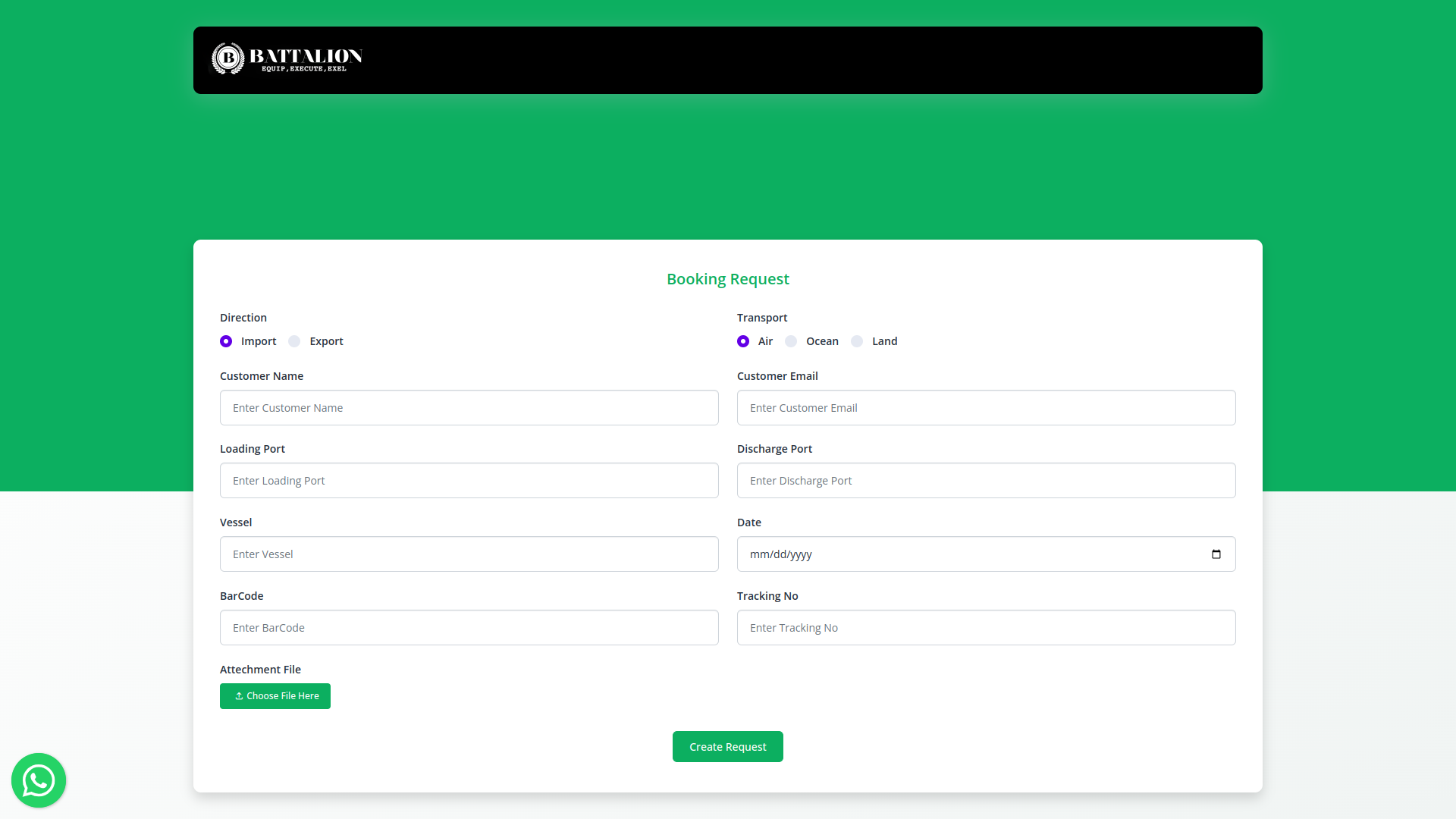Click the Date mm/dd/yyyy field
Screen dimensions: 1456x819
pyautogui.click(x=910, y=554)
